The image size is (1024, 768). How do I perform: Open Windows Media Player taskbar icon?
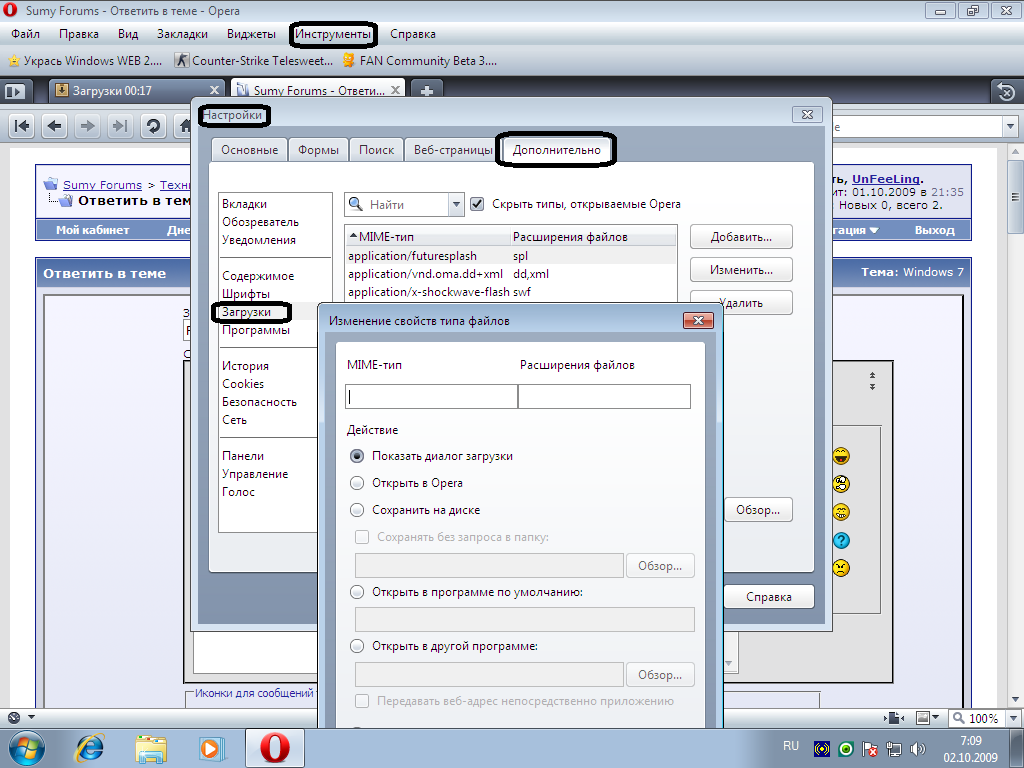210,747
